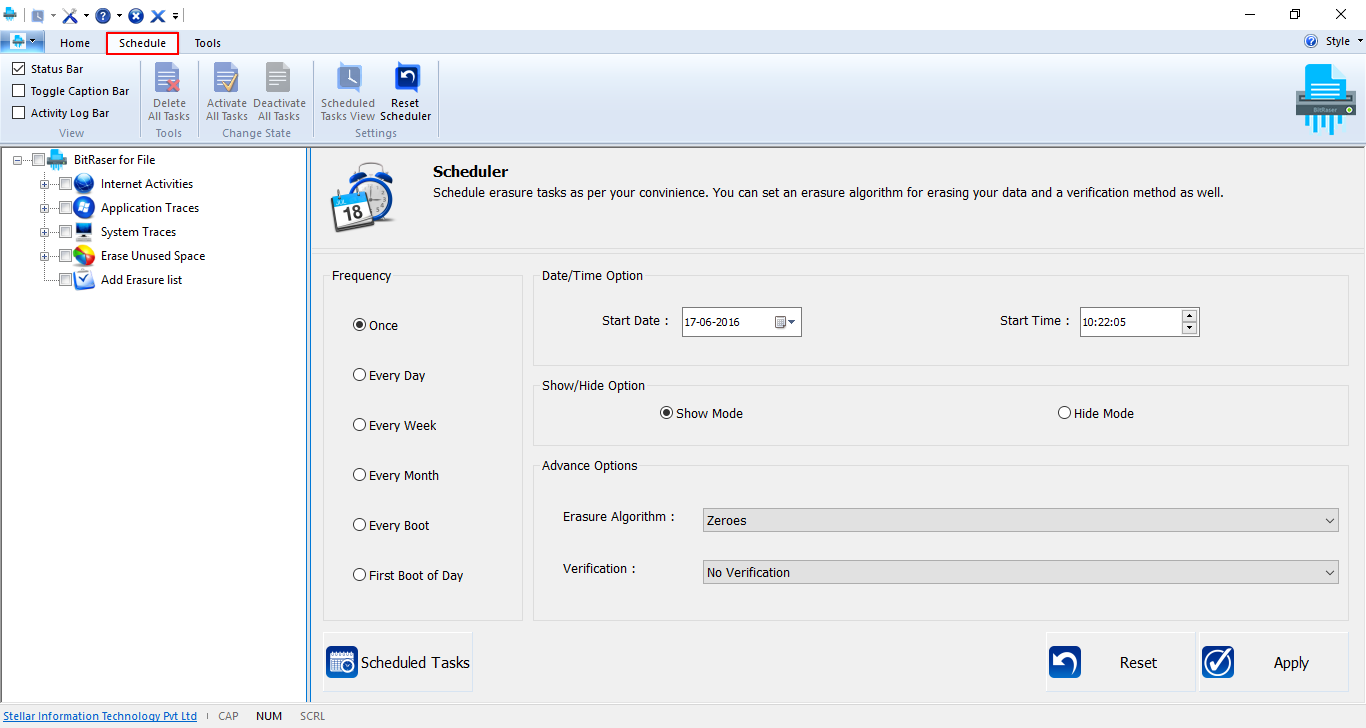Increase Start Time with up spinner arrow
Image resolution: width=1366 pixels, height=728 pixels.
point(1189,316)
